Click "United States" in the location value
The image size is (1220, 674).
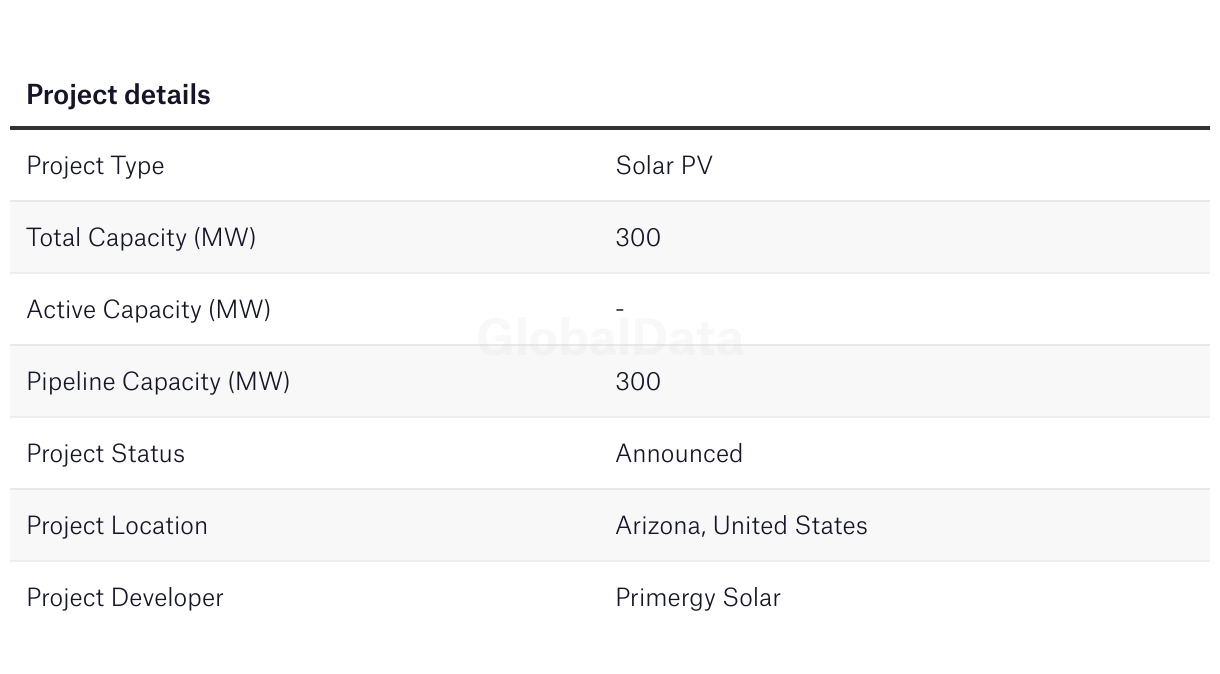pyautogui.click(x=790, y=526)
